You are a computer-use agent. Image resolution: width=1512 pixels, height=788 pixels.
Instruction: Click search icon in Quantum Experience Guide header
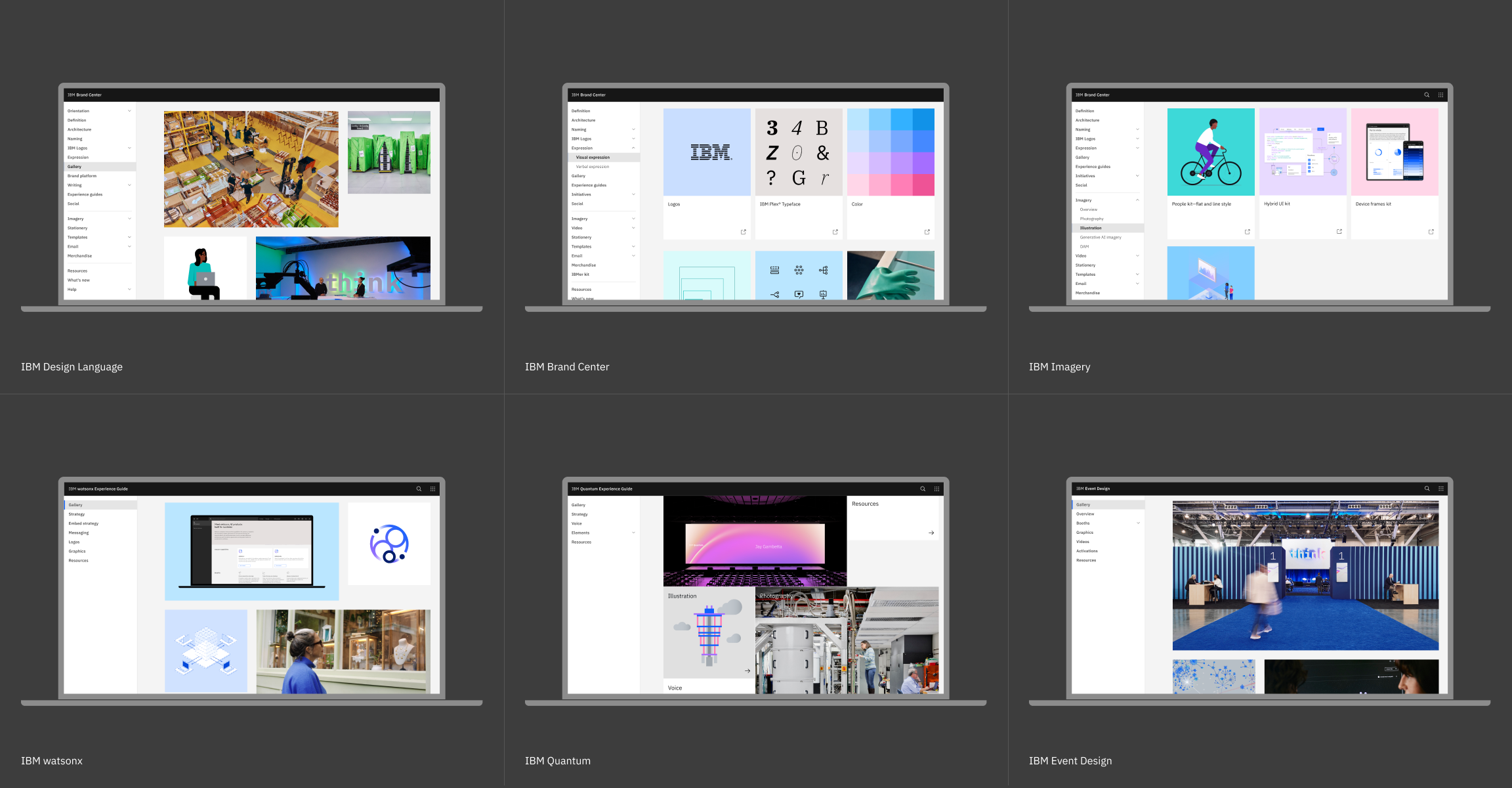tap(923, 489)
